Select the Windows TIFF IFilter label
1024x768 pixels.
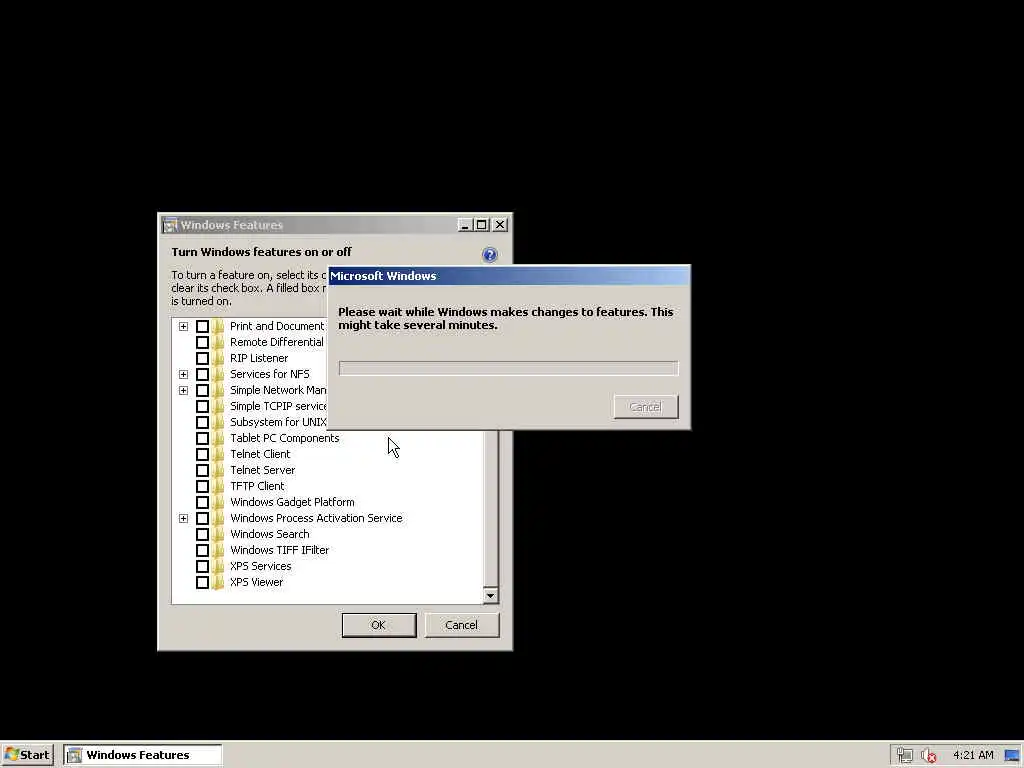[280, 551]
